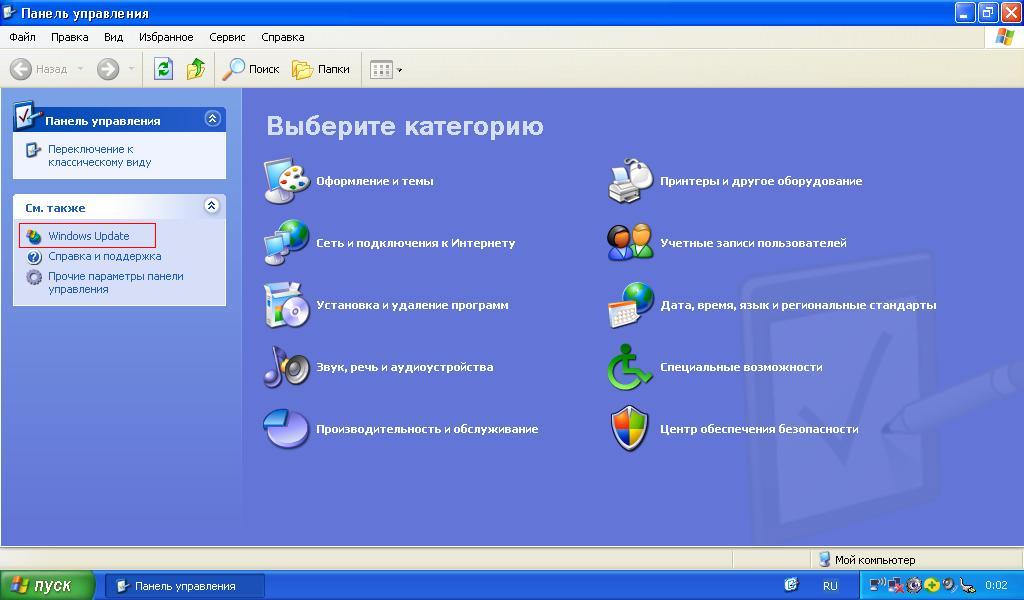The image size is (1024, 600).
Task: Open the User Accounts people icon
Action: point(631,242)
